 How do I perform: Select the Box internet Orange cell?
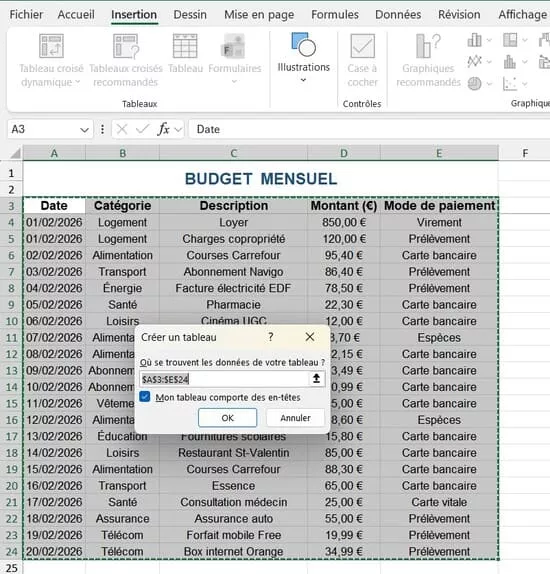234,551
